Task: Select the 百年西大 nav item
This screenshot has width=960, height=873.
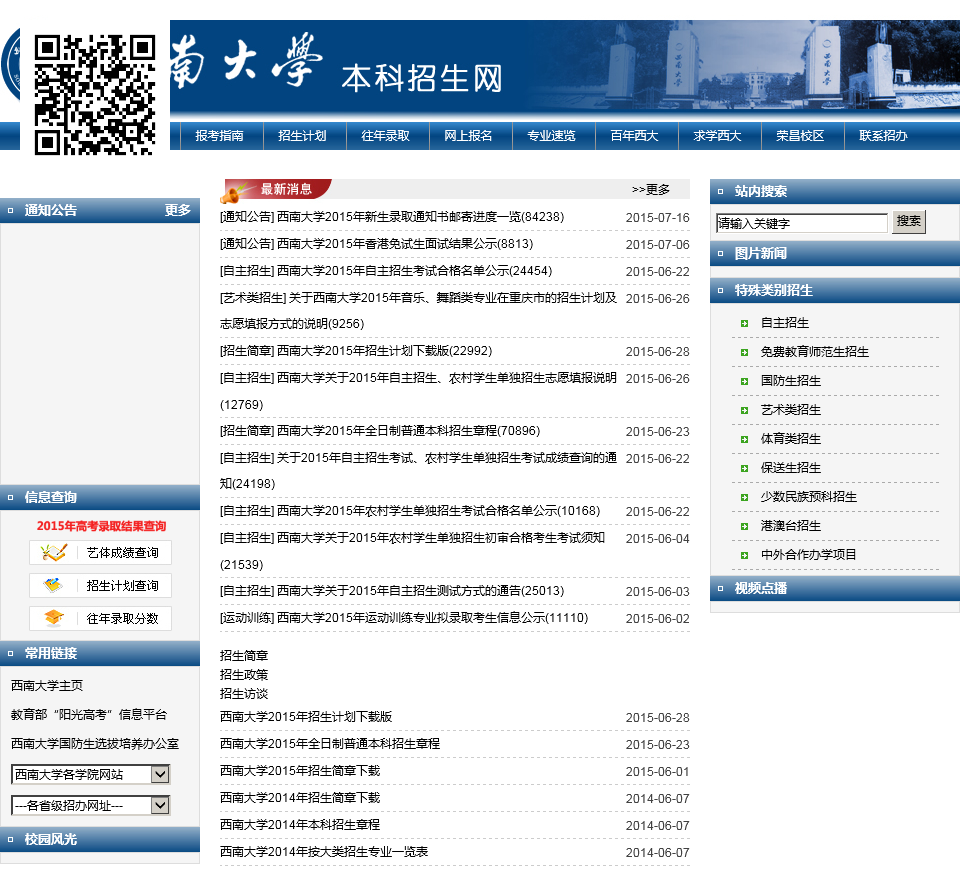Action: [634, 136]
